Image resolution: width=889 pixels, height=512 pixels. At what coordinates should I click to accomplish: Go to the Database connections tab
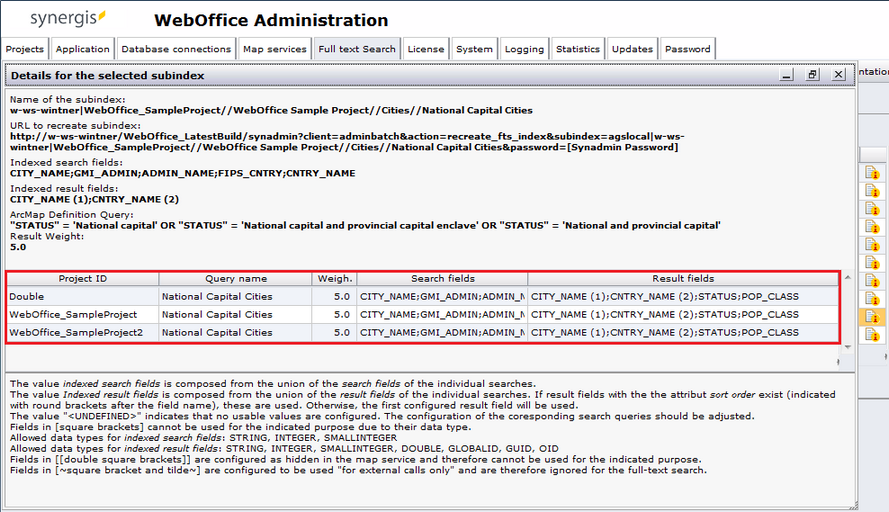click(176, 49)
